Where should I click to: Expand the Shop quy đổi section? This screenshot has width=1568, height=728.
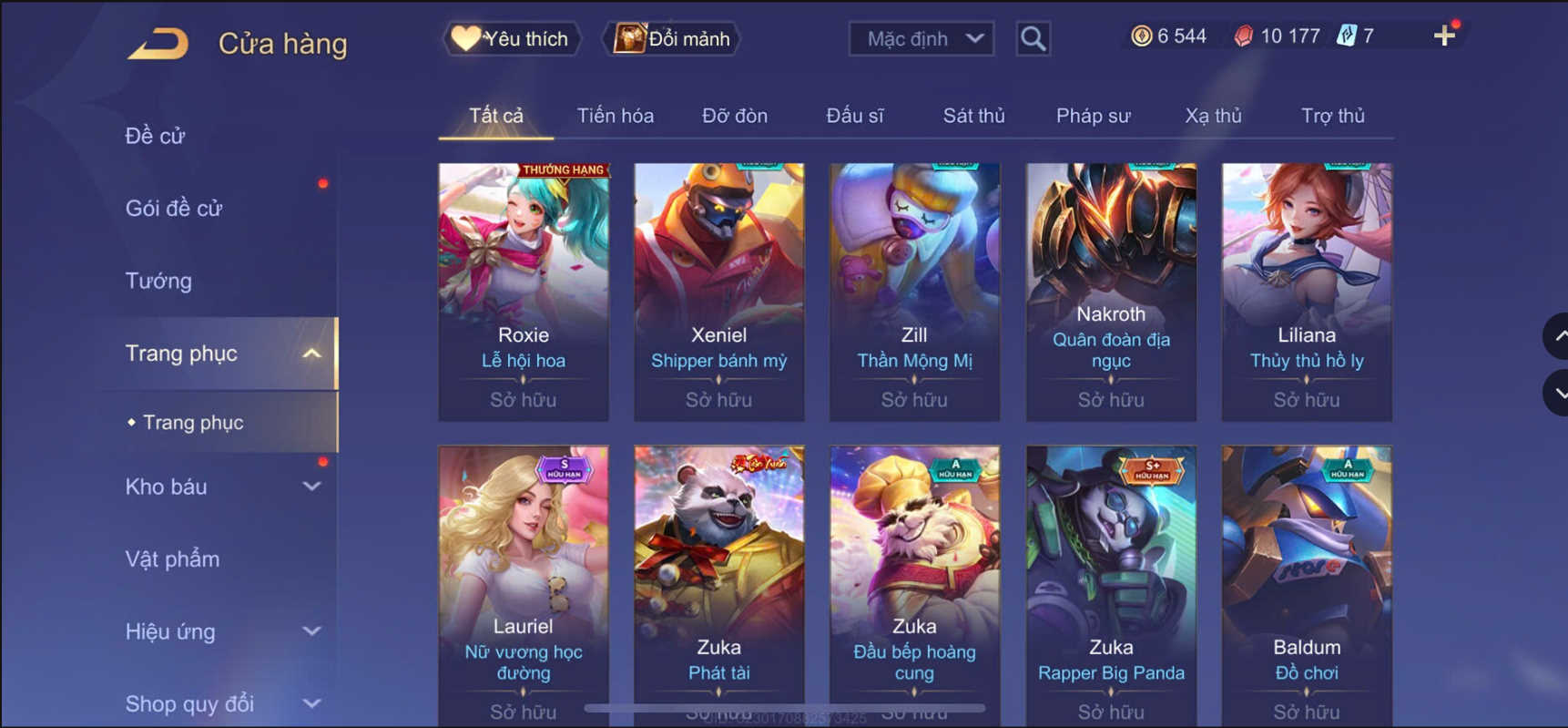(311, 703)
